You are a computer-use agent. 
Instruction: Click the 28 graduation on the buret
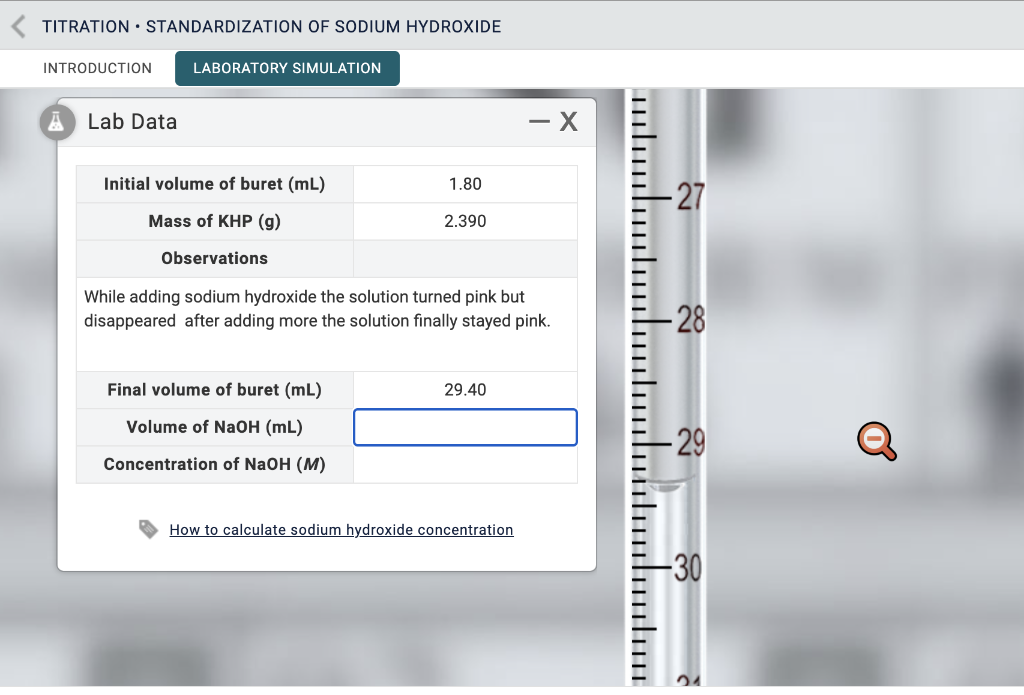[689, 321]
